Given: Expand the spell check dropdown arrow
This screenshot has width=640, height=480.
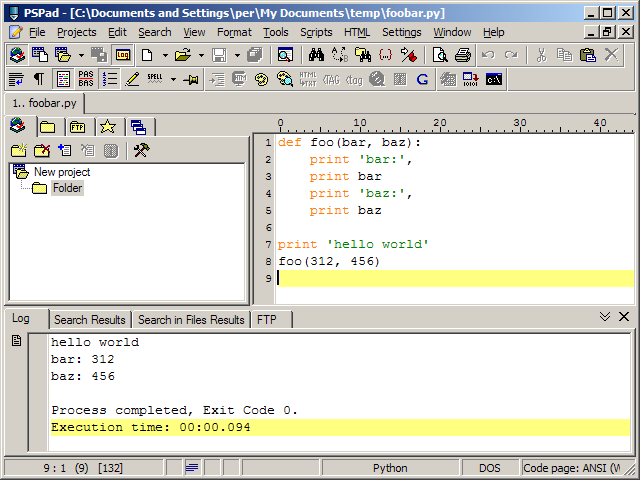Looking at the screenshot, I should click(x=173, y=79).
